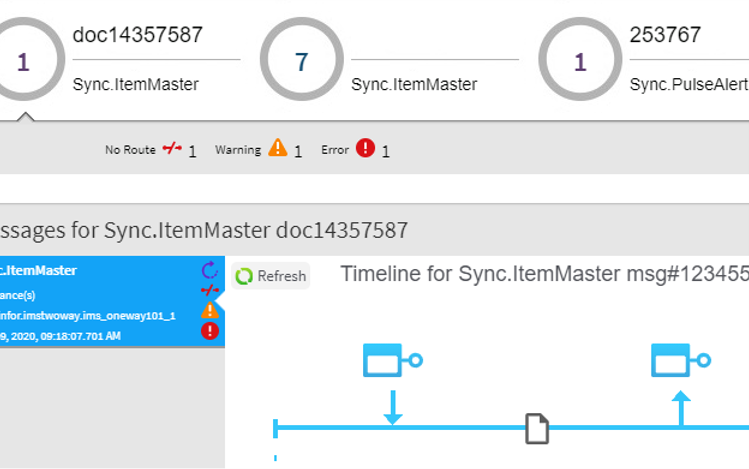The height and width of the screenshot is (469, 749).
Task: Click the timeline start marker
Action: point(275,428)
